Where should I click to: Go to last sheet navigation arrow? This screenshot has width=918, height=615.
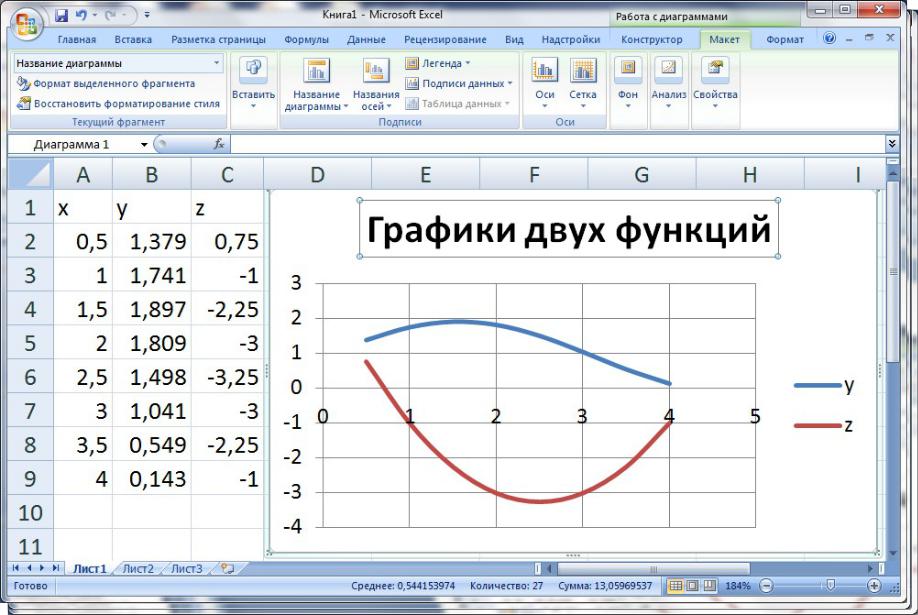pos(56,568)
